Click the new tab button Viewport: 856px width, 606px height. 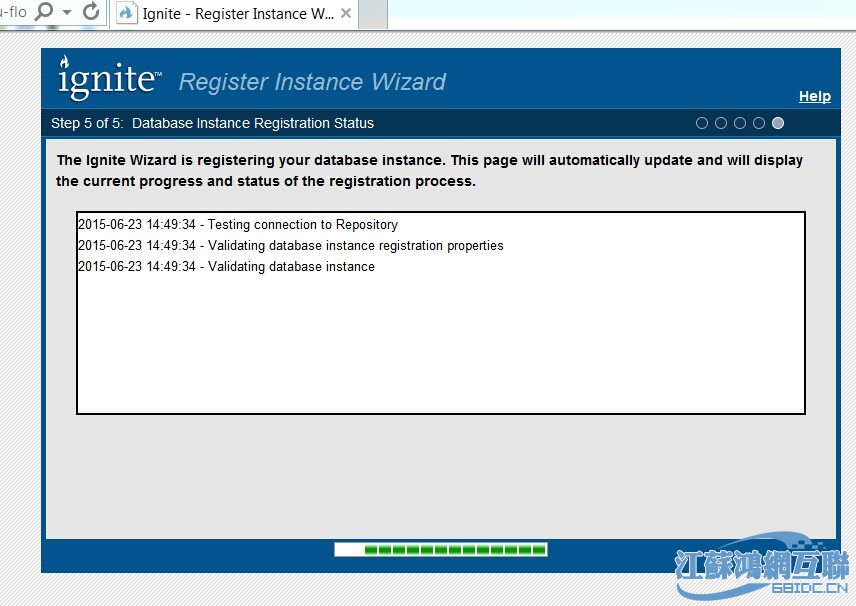pos(373,14)
